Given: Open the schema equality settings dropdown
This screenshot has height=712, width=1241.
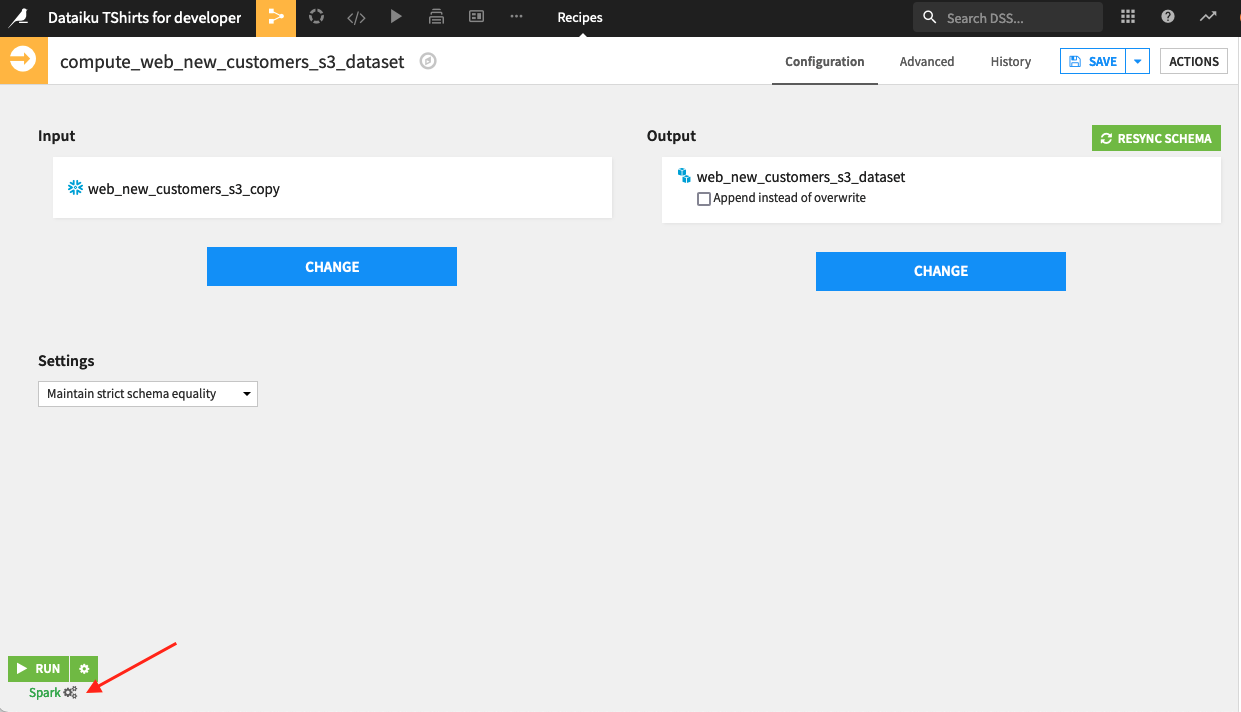Looking at the screenshot, I should pos(148,394).
